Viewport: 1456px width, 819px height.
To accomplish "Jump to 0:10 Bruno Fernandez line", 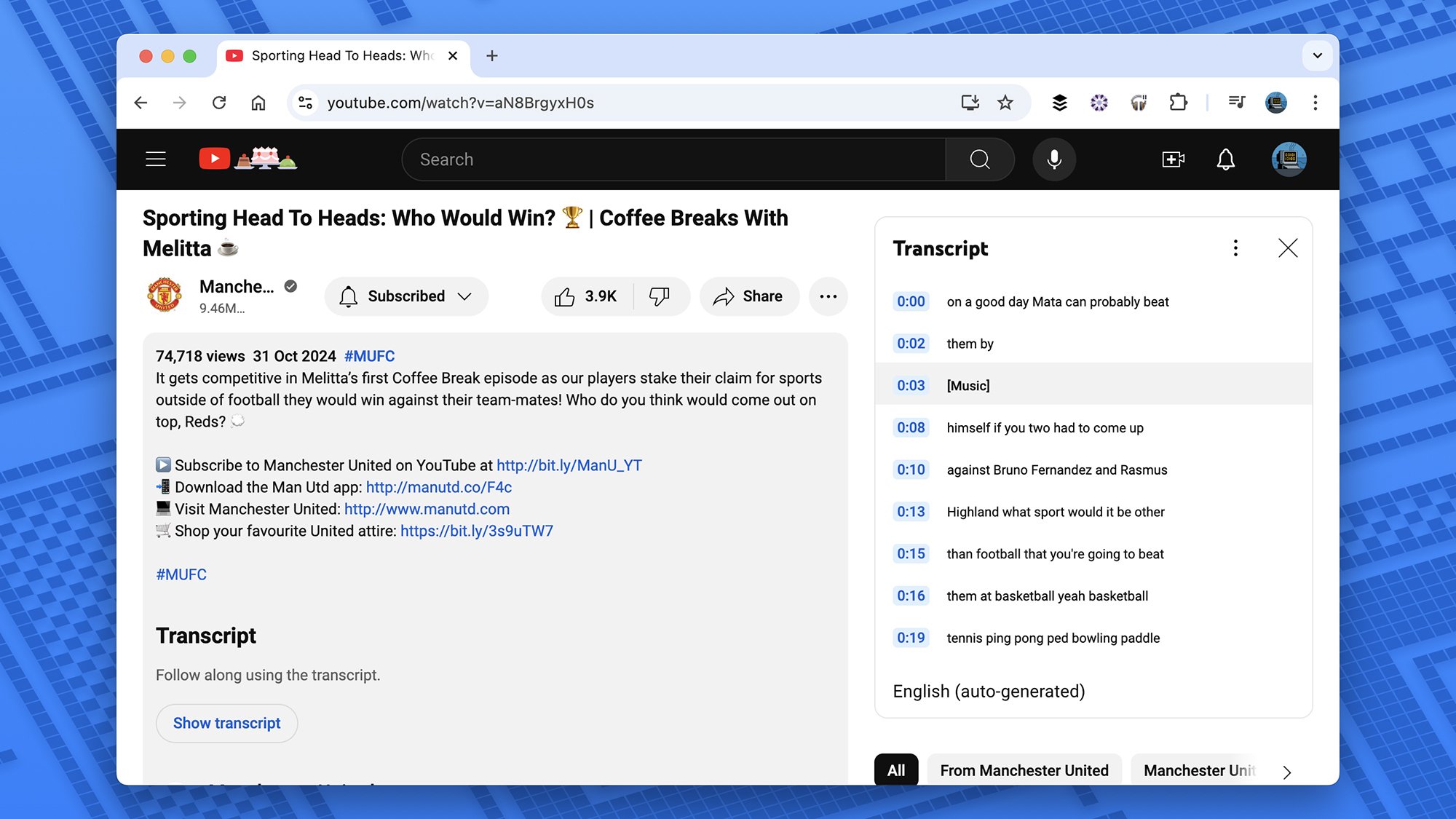I will pyautogui.click(x=1093, y=470).
